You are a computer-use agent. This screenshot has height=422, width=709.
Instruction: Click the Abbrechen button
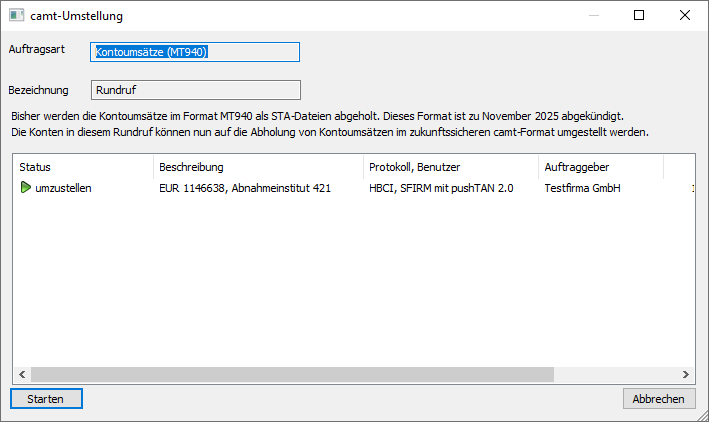(659, 398)
